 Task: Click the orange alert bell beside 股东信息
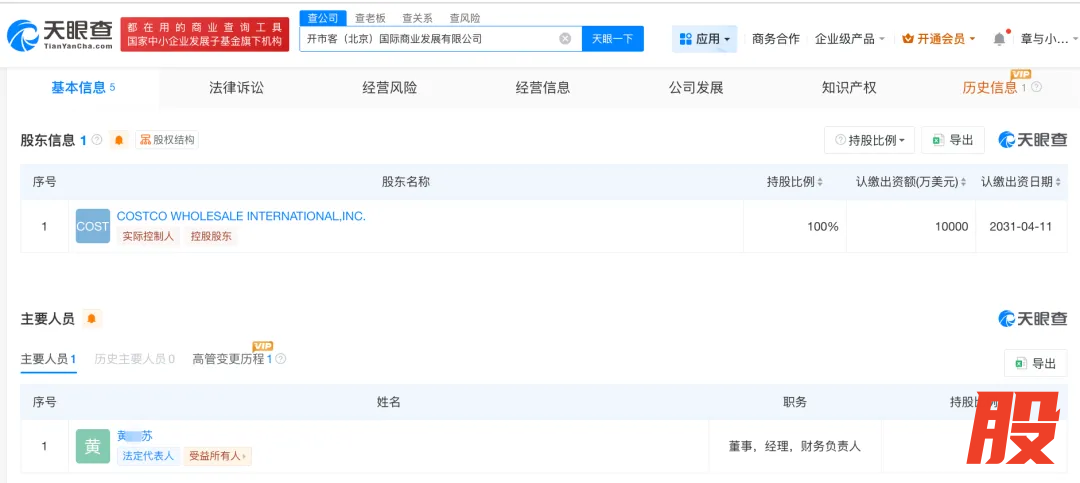(x=119, y=140)
